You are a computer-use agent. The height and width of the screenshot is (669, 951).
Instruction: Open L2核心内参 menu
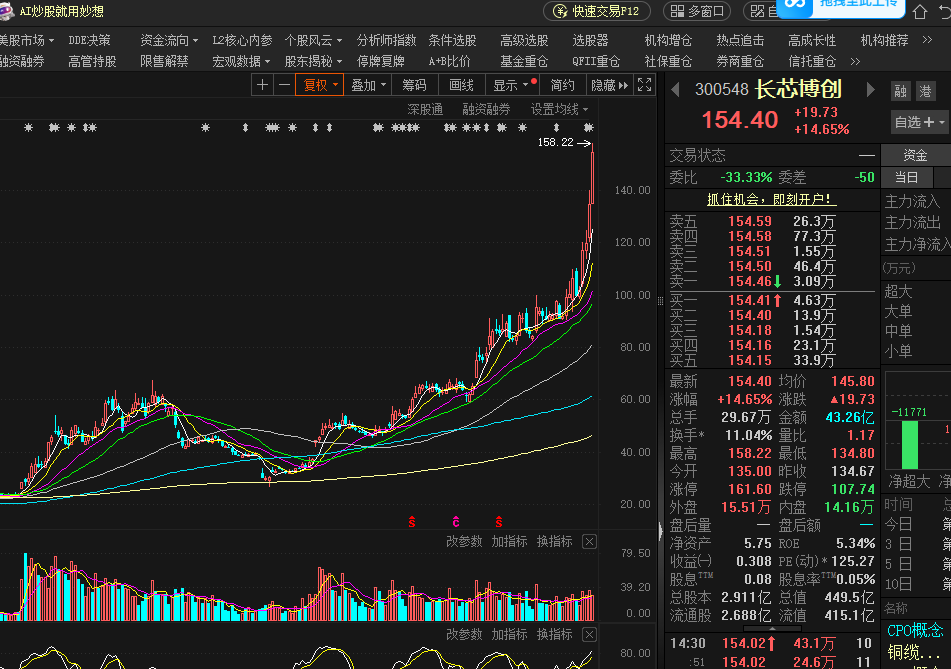coord(242,40)
